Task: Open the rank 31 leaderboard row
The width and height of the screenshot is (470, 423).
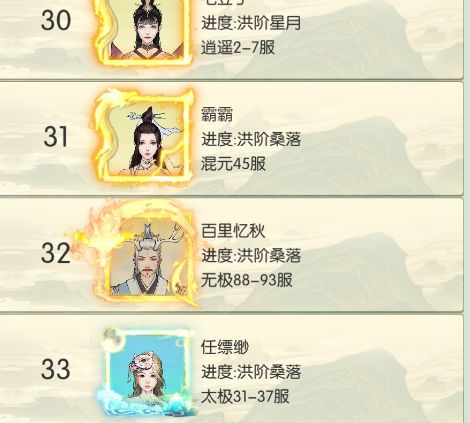Action: (231, 138)
